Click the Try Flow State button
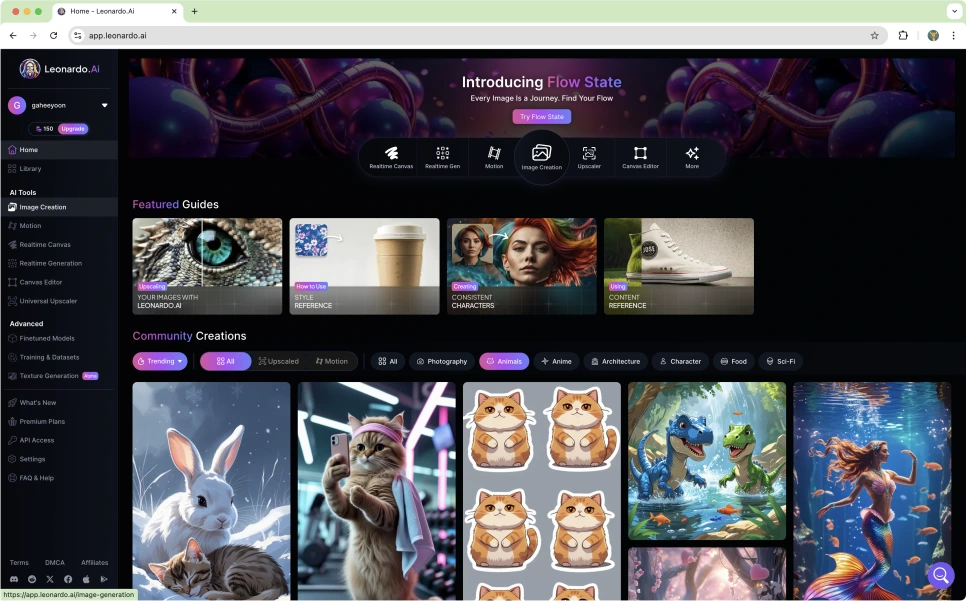Image resolution: width=966 pixels, height=601 pixels. (x=542, y=116)
